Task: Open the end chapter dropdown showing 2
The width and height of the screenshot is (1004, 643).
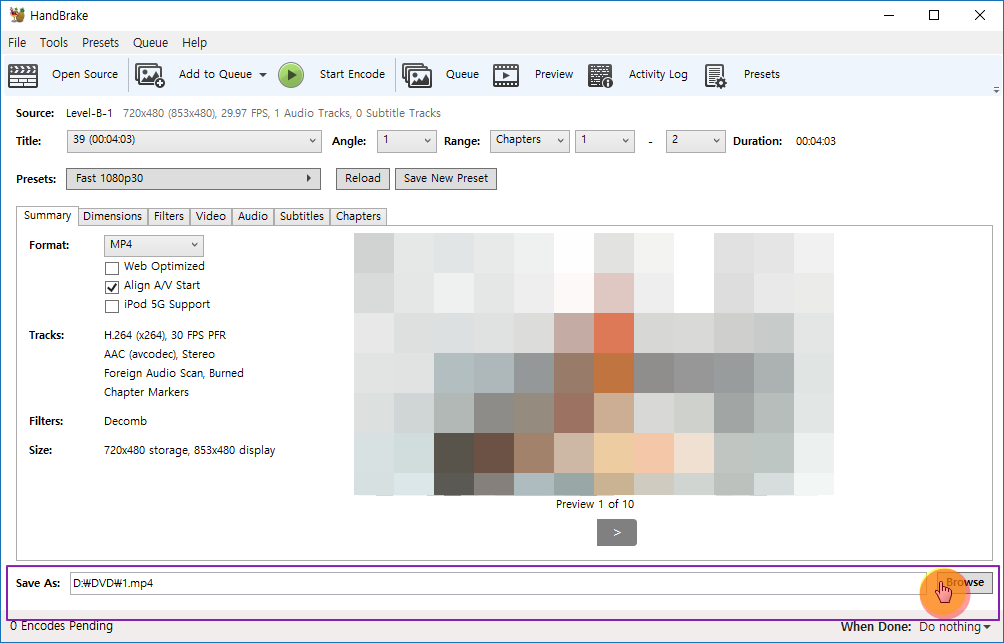Action: pyautogui.click(x=696, y=141)
